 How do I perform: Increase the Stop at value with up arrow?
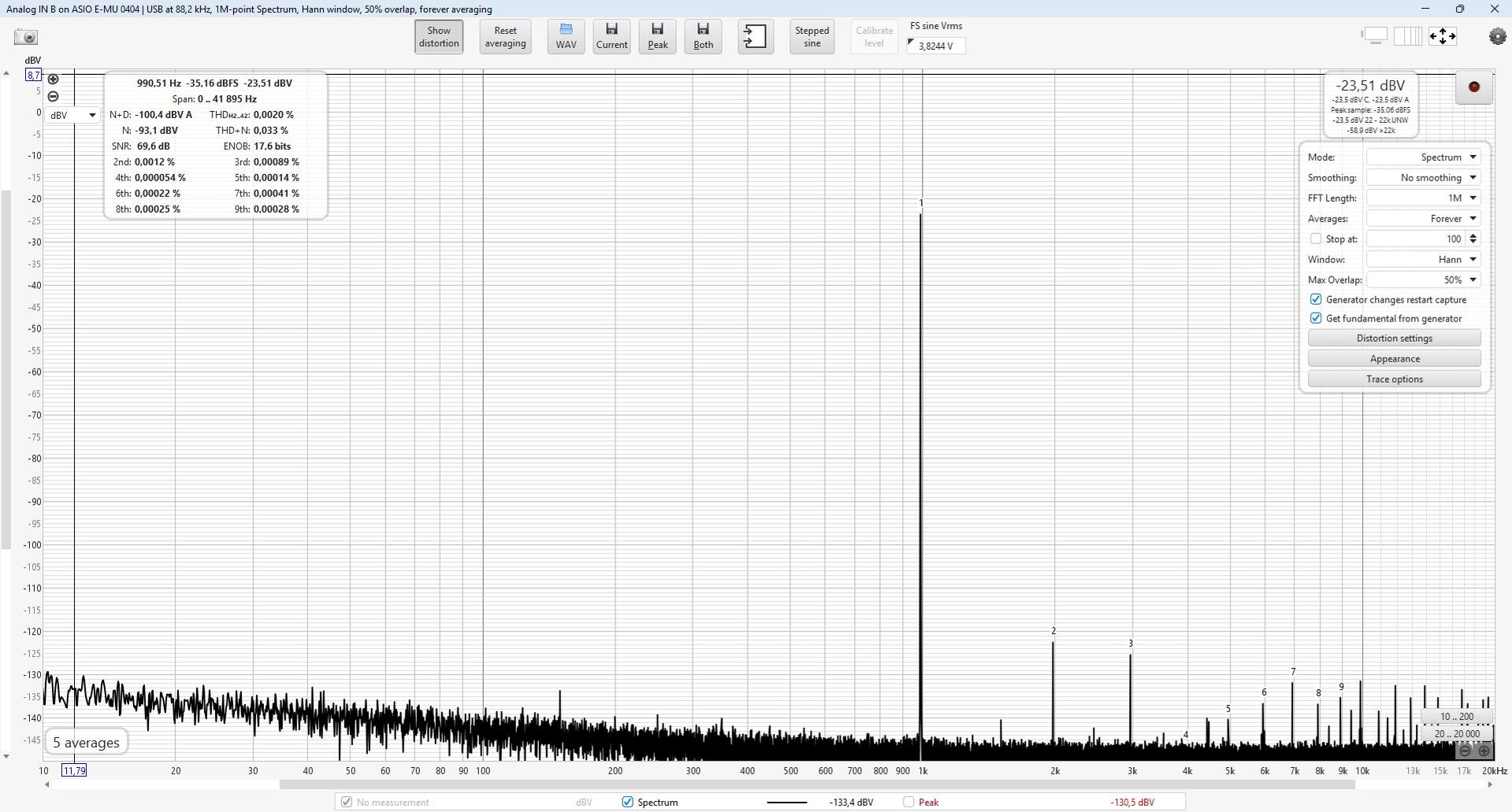1473,235
